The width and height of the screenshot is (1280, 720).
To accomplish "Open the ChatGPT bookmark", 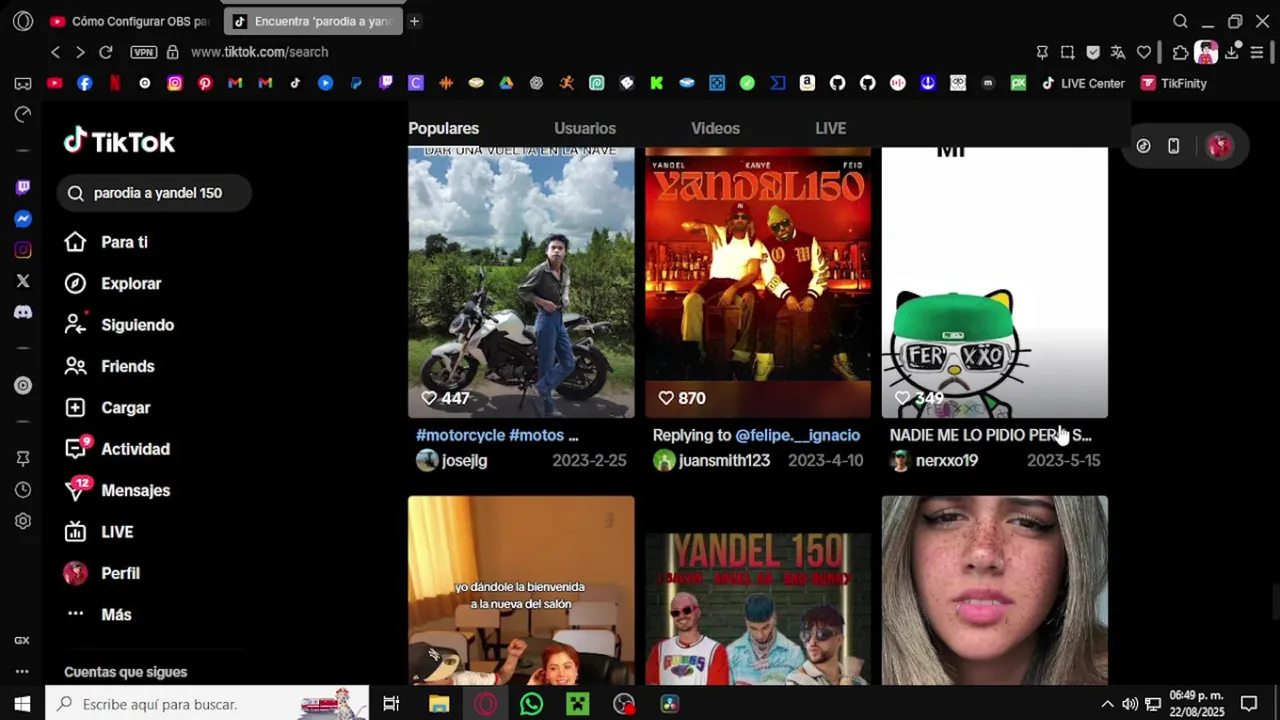I will pyautogui.click(x=536, y=83).
